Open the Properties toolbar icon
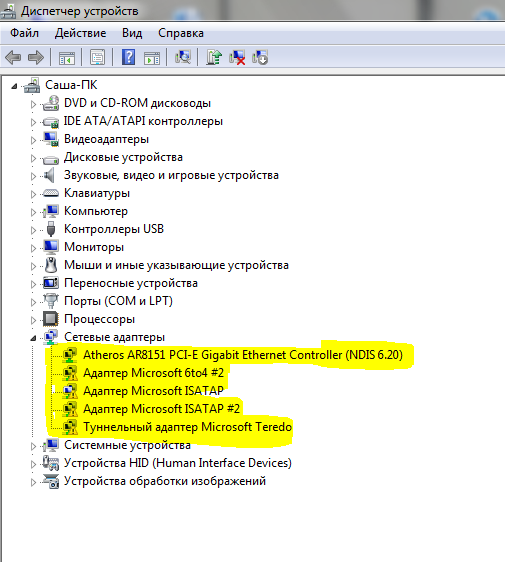Image resolution: width=505 pixels, height=562 pixels. [97, 57]
